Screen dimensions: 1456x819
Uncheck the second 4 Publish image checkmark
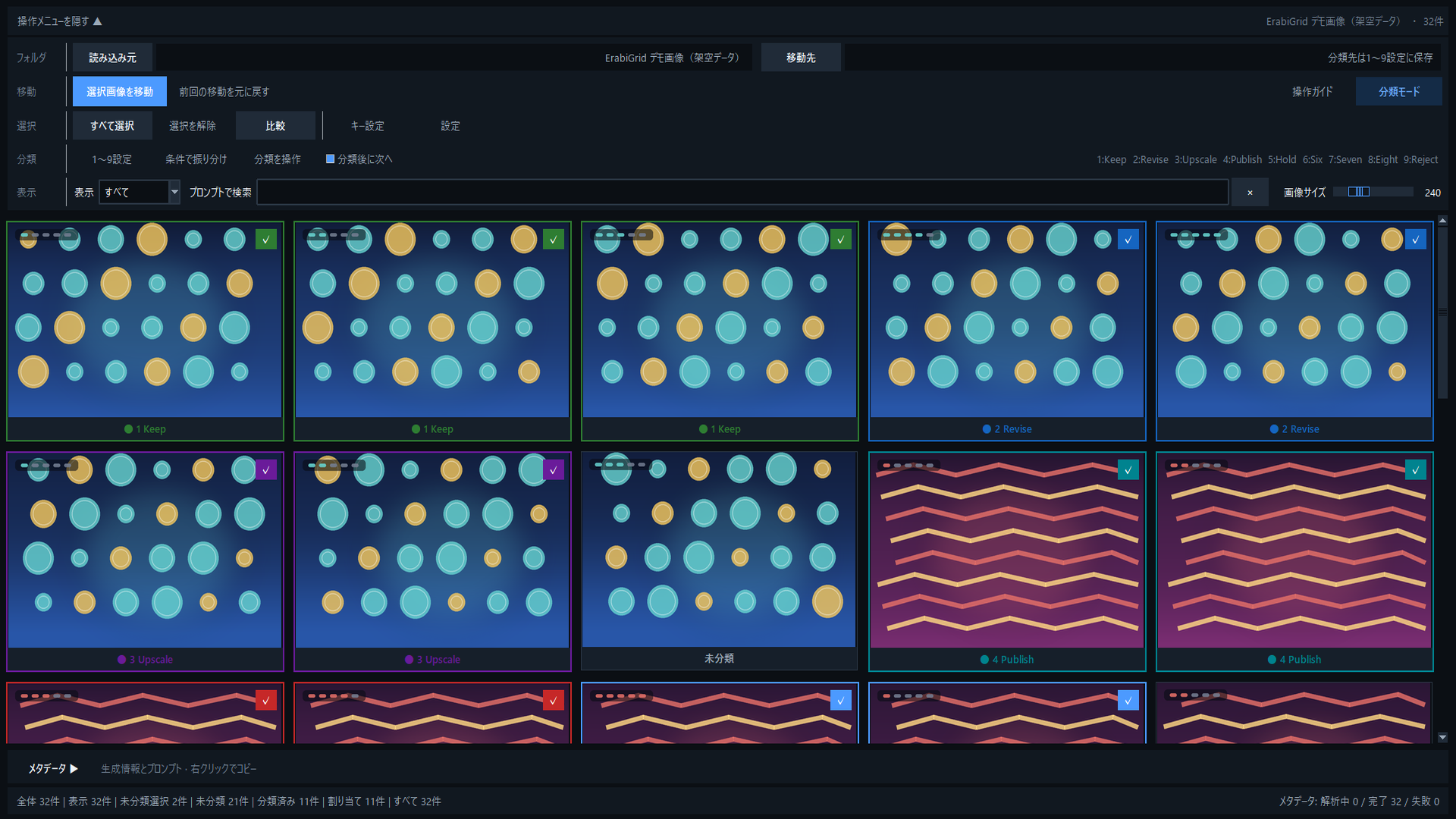point(1416,470)
